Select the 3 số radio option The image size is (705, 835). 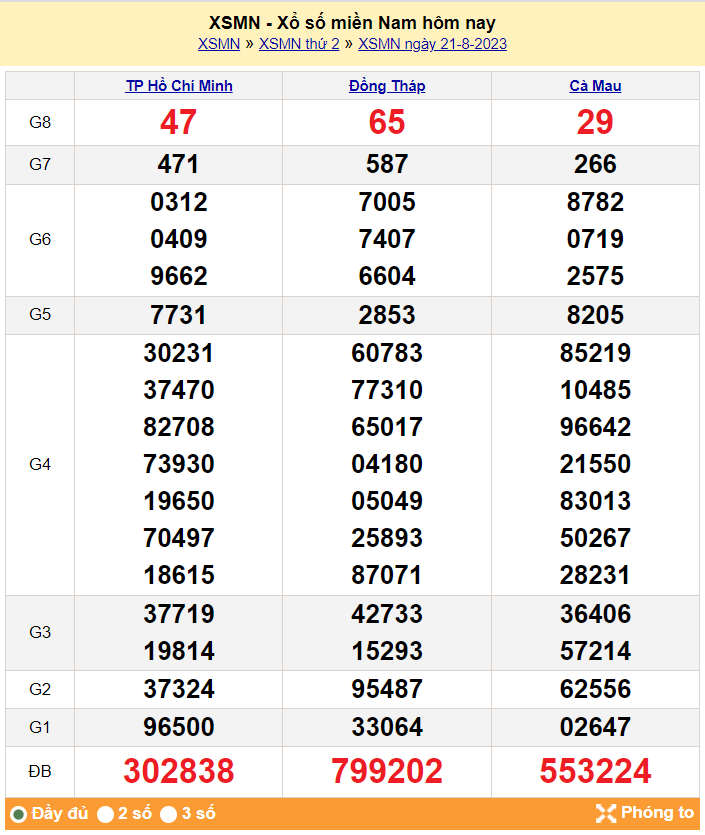(169, 814)
